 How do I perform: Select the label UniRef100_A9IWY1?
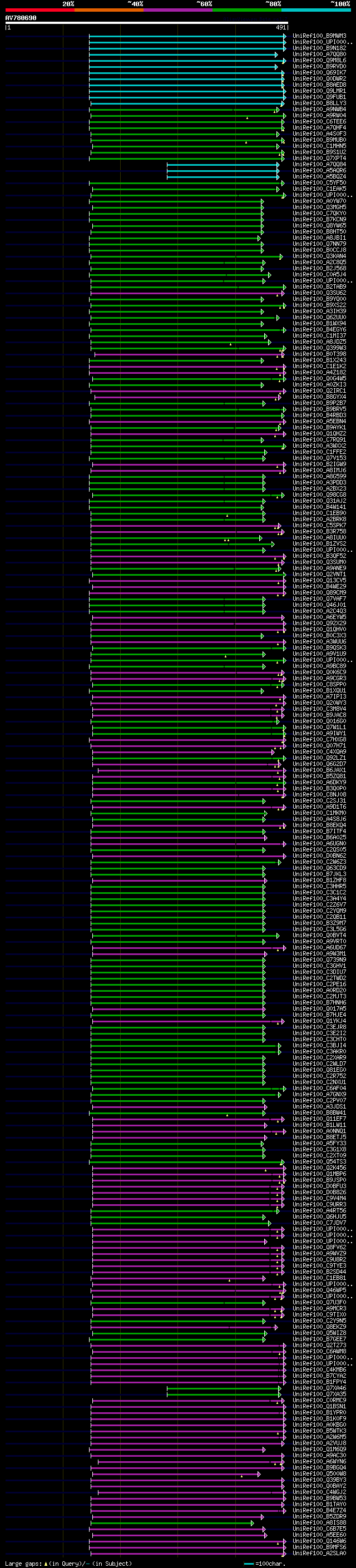coord(319,734)
